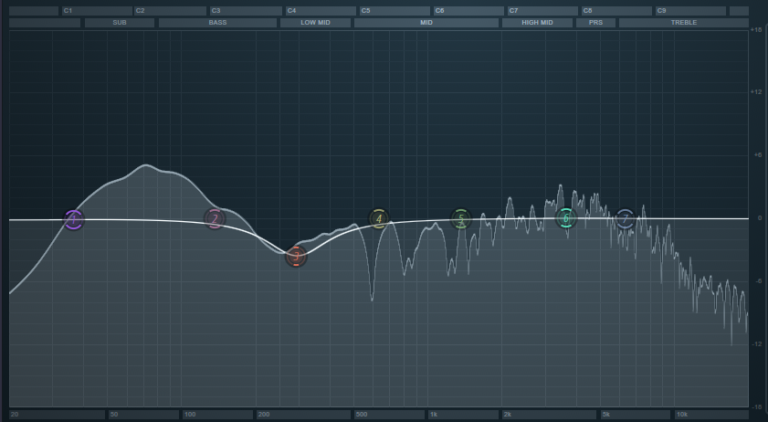
Task: Select the C9 note marker
Action: tap(662, 10)
